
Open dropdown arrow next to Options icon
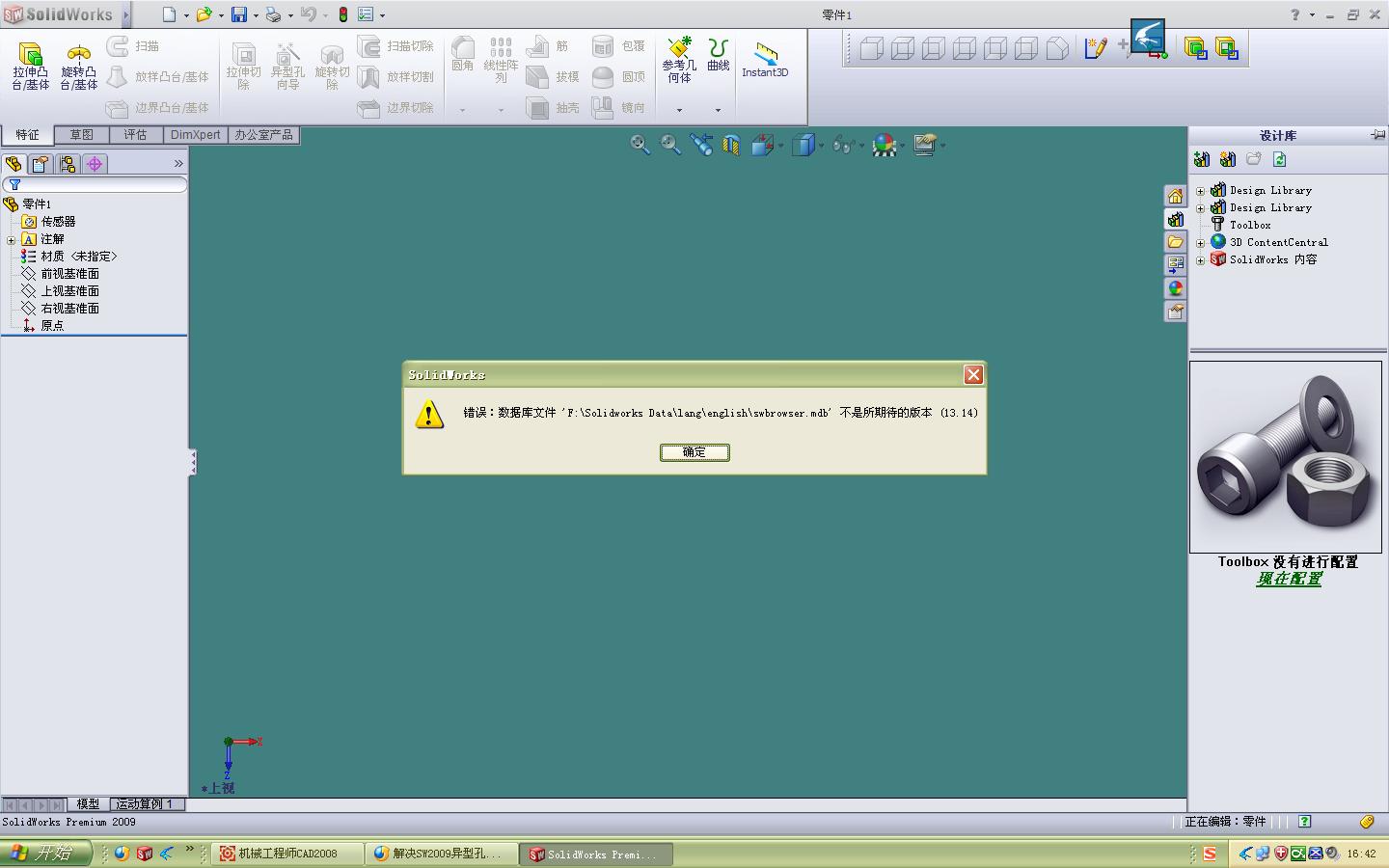pos(383,15)
